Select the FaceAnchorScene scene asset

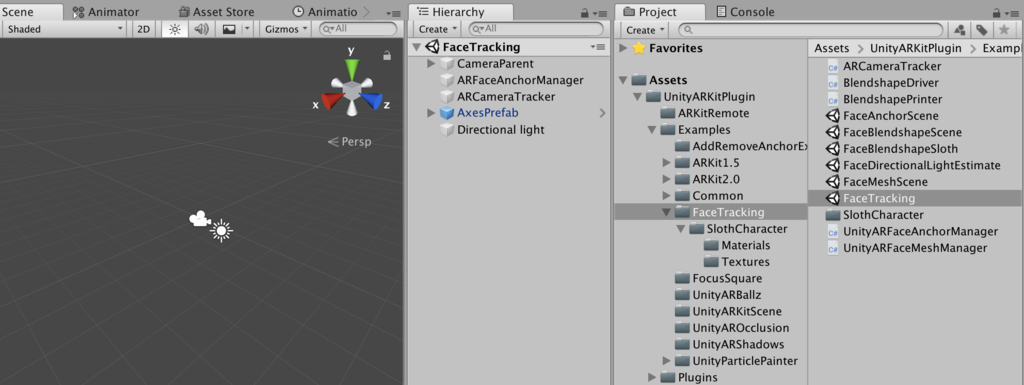891,116
